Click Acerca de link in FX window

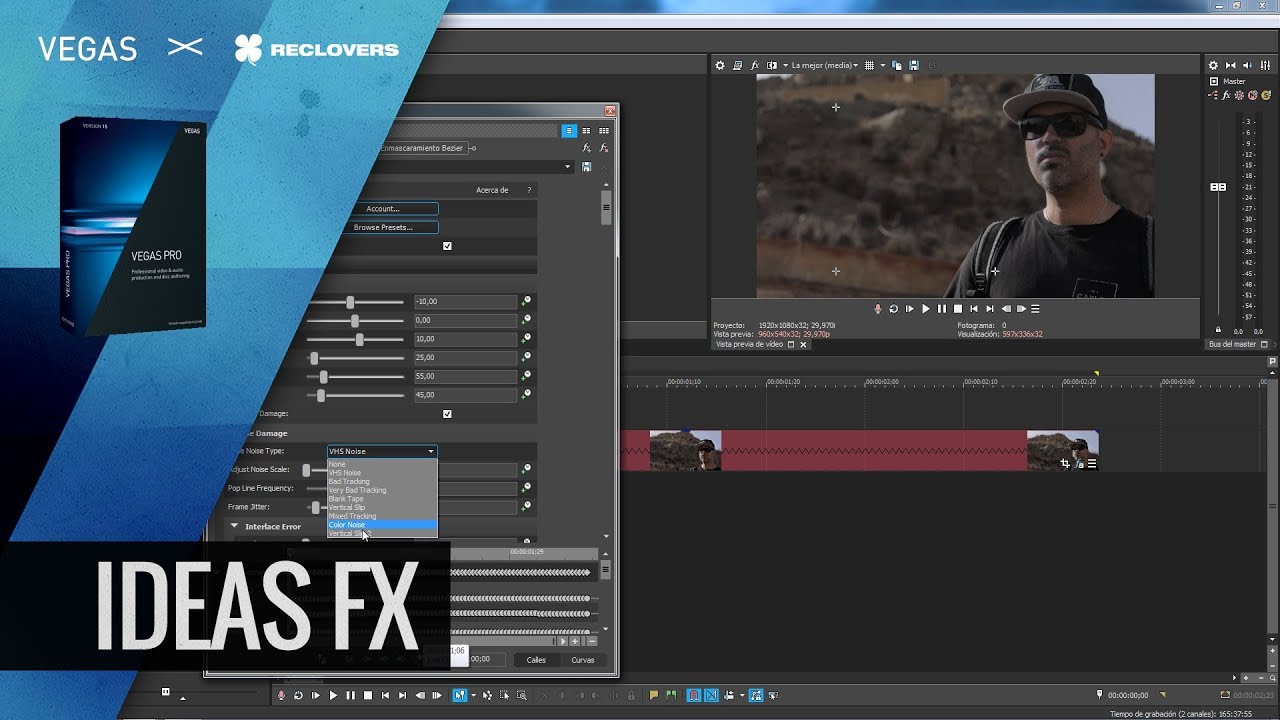click(x=492, y=190)
